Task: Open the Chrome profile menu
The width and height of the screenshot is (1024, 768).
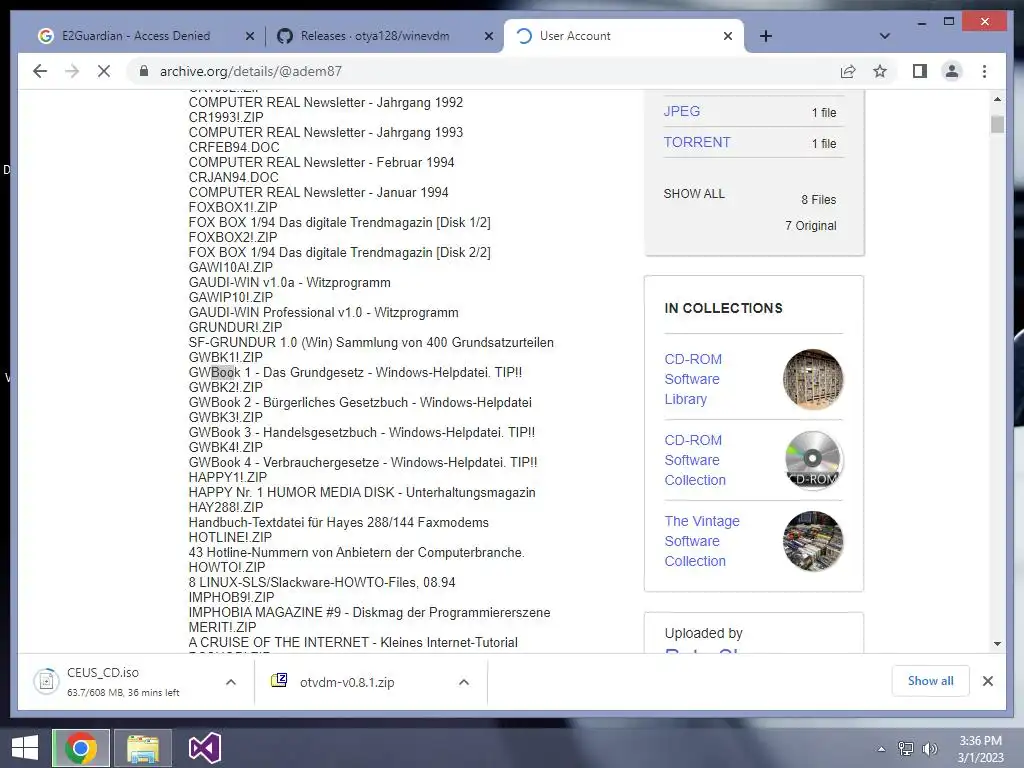Action: pyautogui.click(x=952, y=71)
